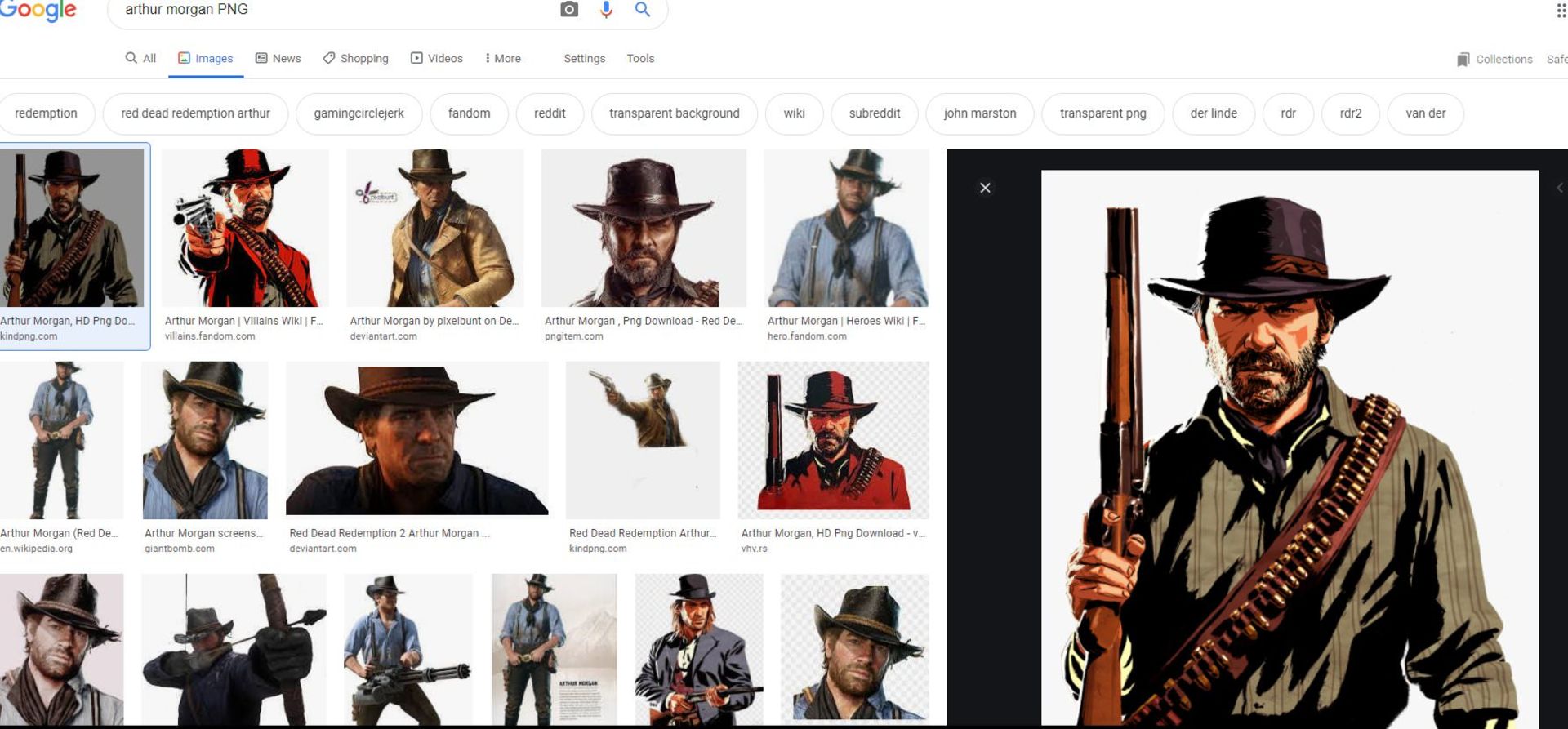Go to the Shopping tab
The height and width of the screenshot is (729, 1568).
[x=355, y=58]
